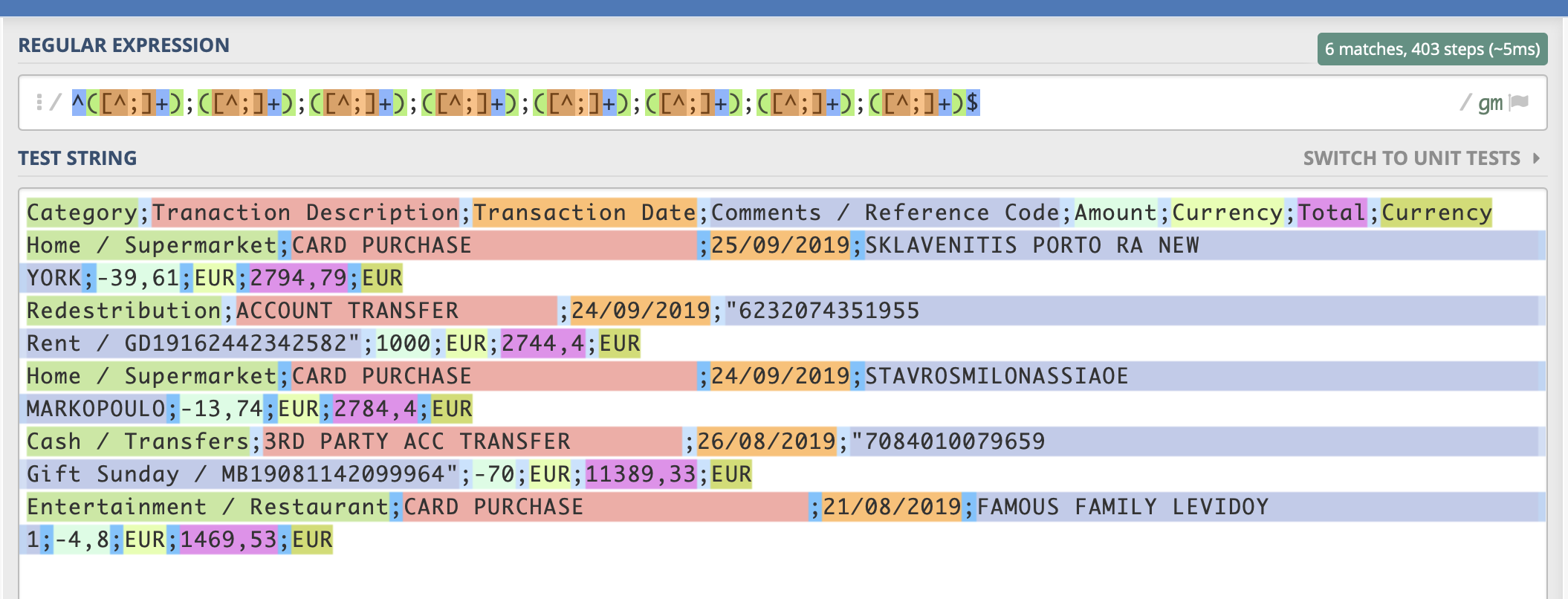Click the delimiter options dots icon

(39, 102)
